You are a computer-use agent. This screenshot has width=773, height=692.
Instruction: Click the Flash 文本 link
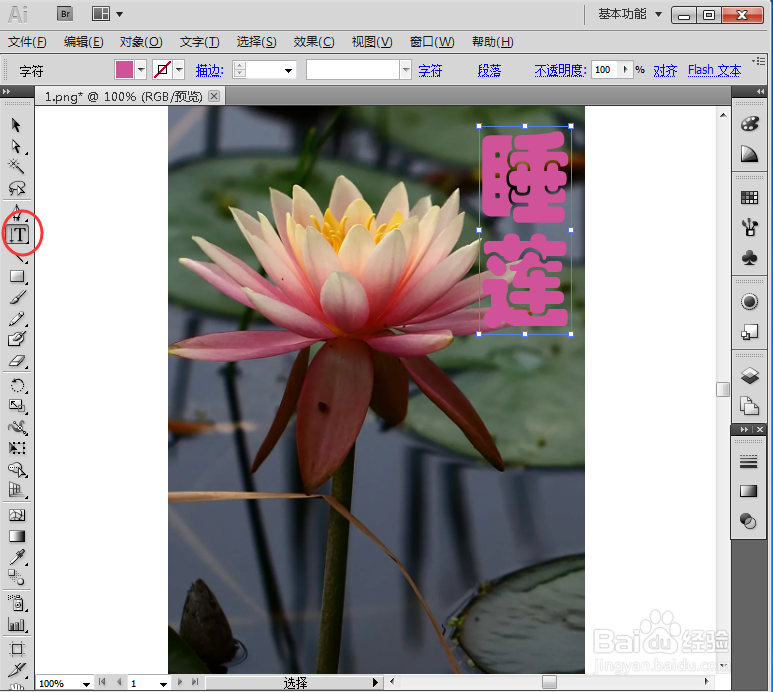point(714,70)
